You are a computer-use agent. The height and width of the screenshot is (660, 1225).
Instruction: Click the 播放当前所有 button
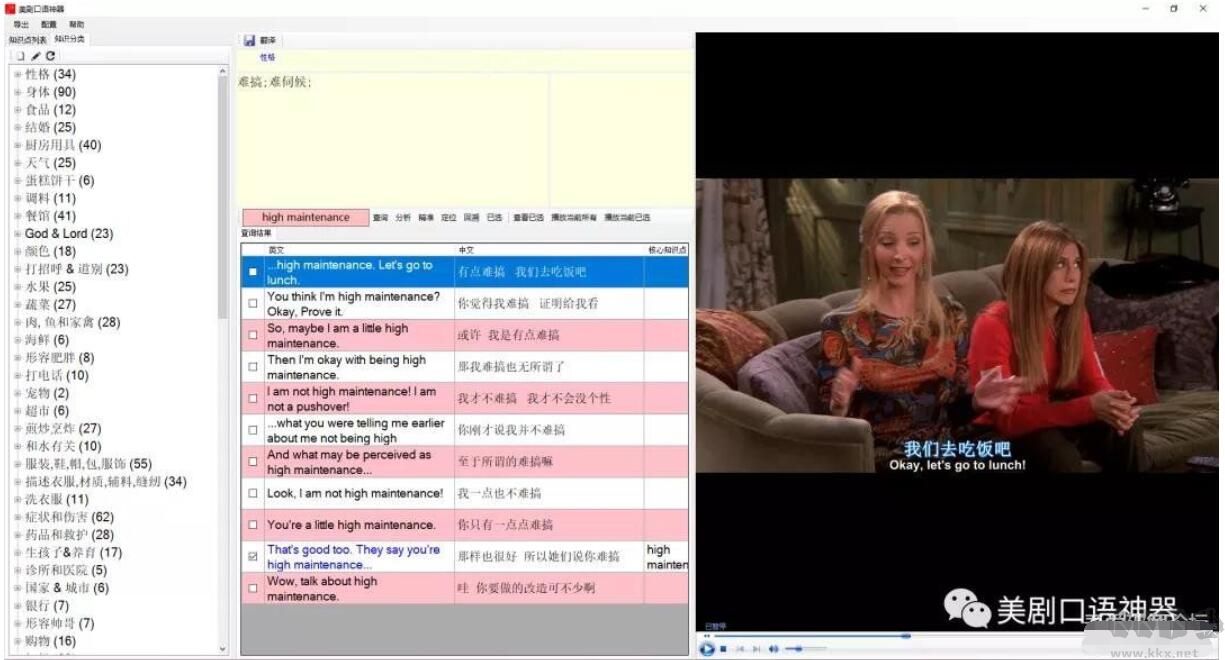click(x=574, y=217)
